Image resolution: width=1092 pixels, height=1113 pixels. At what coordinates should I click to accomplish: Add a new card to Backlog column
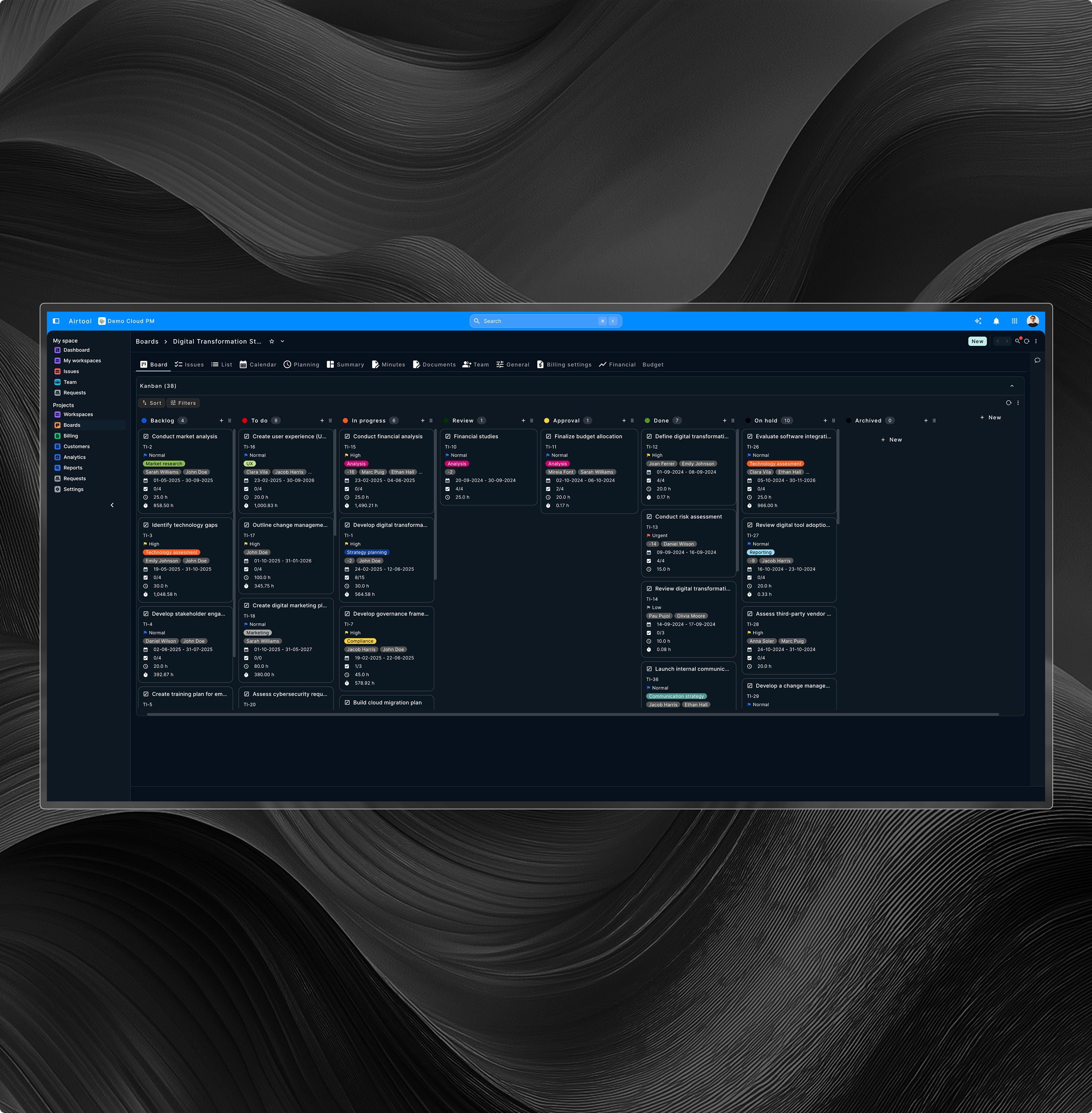tap(221, 421)
